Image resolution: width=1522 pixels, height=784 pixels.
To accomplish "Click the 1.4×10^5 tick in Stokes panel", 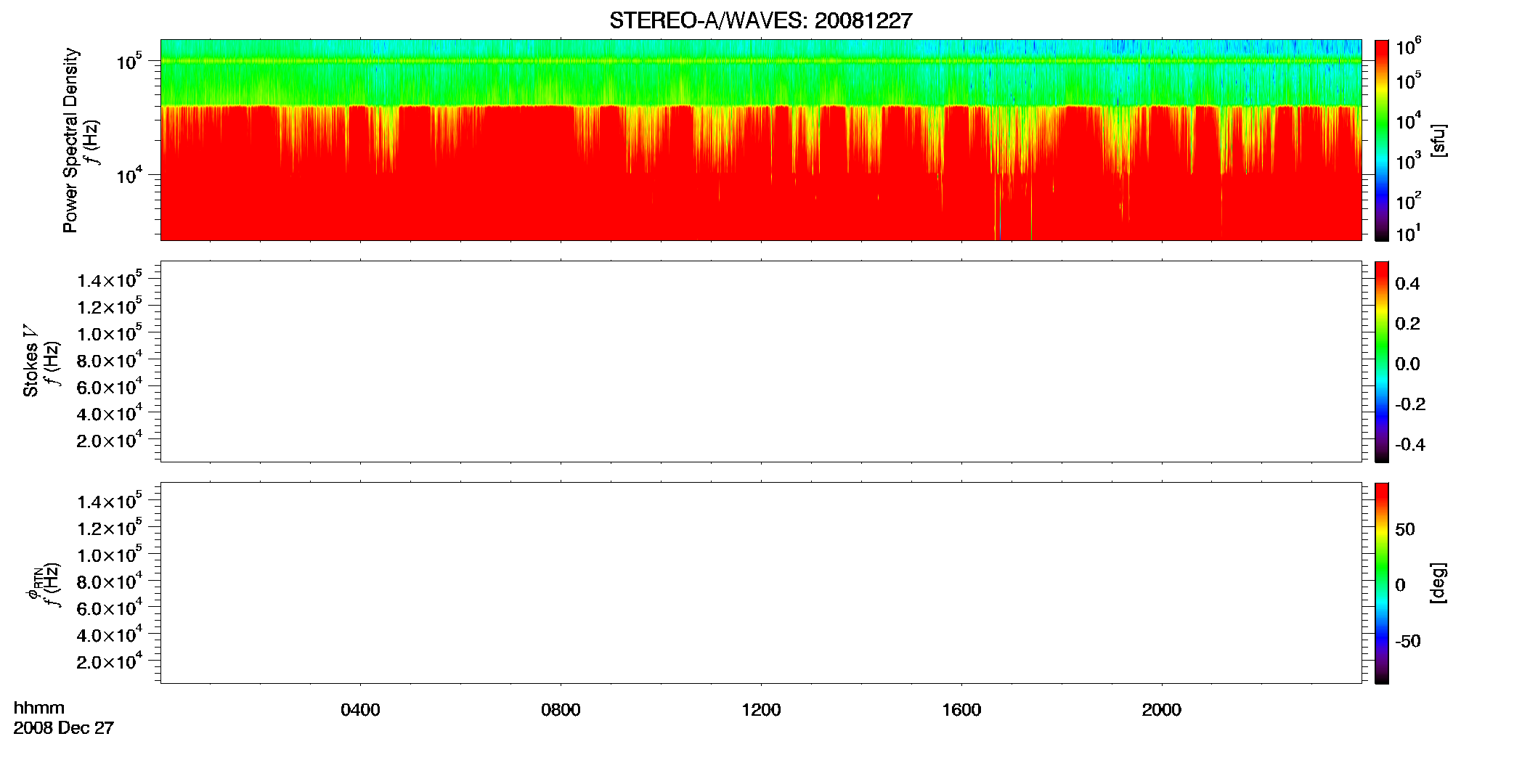I will click(x=109, y=279).
